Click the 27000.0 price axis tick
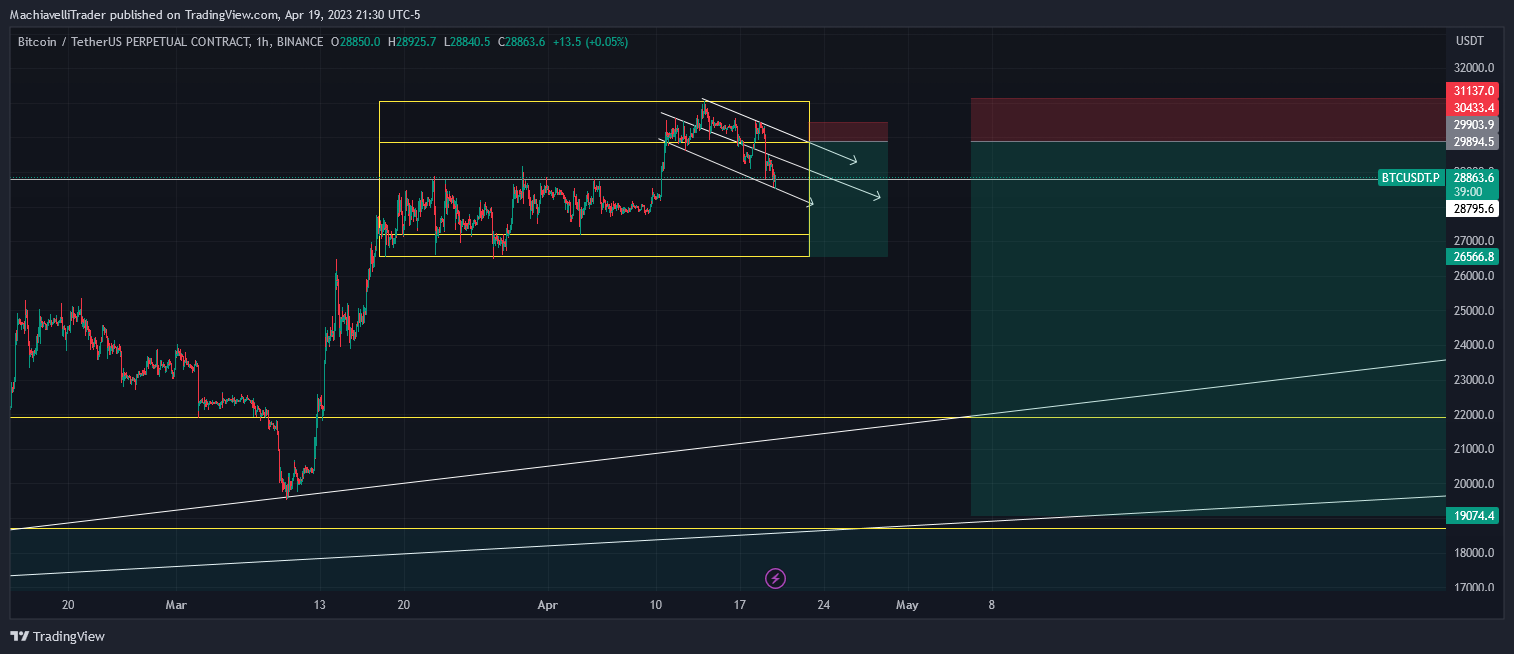 point(1474,241)
